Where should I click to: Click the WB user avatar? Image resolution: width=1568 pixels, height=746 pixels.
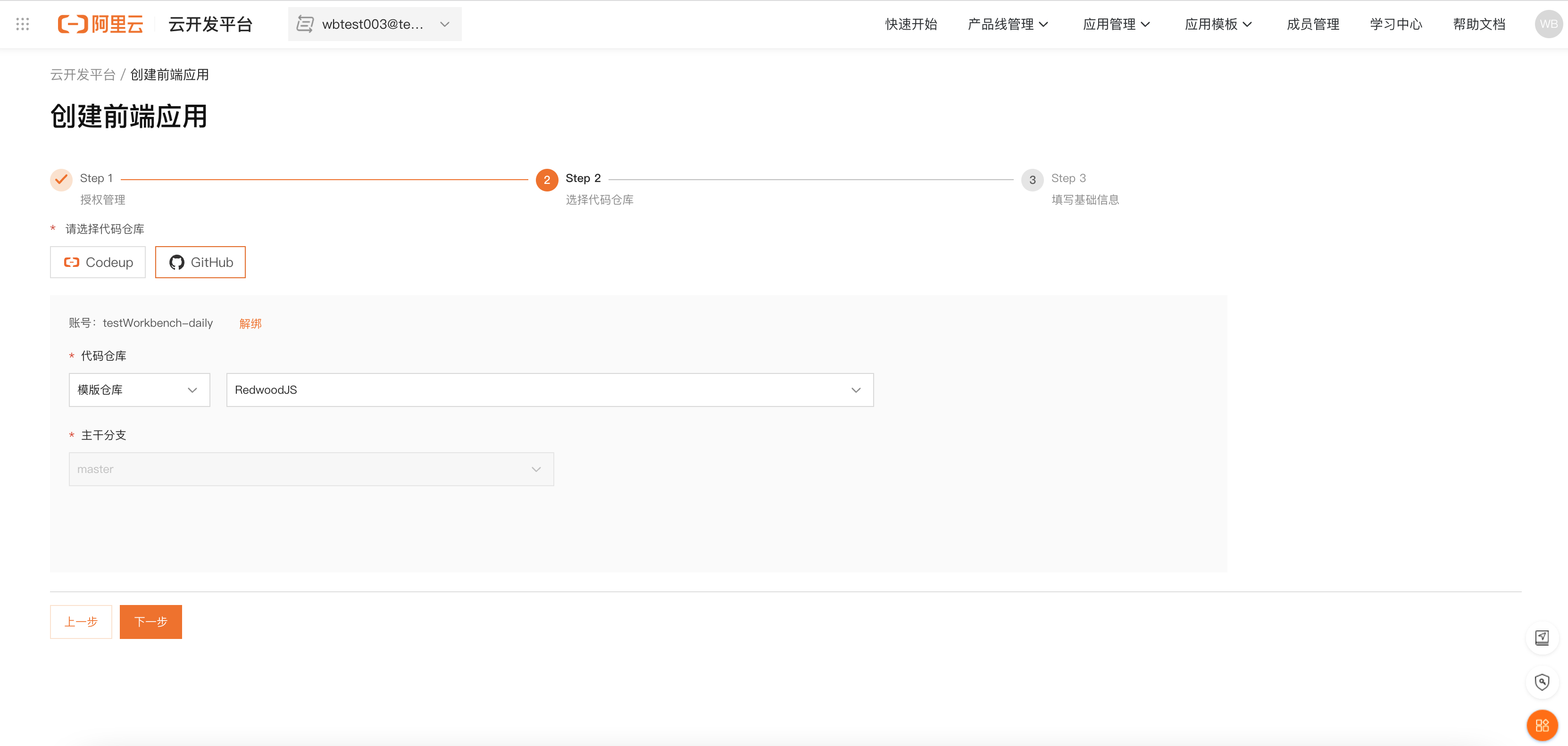pyautogui.click(x=1548, y=25)
